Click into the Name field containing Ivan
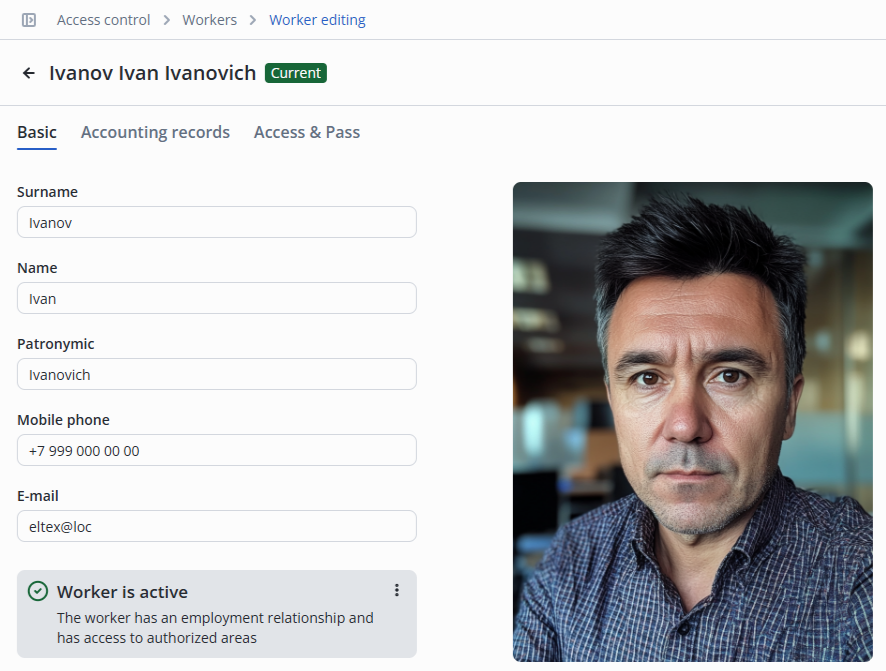Viewport: 886px width, 671px height. pyautogui.click(x=217, y=299)
